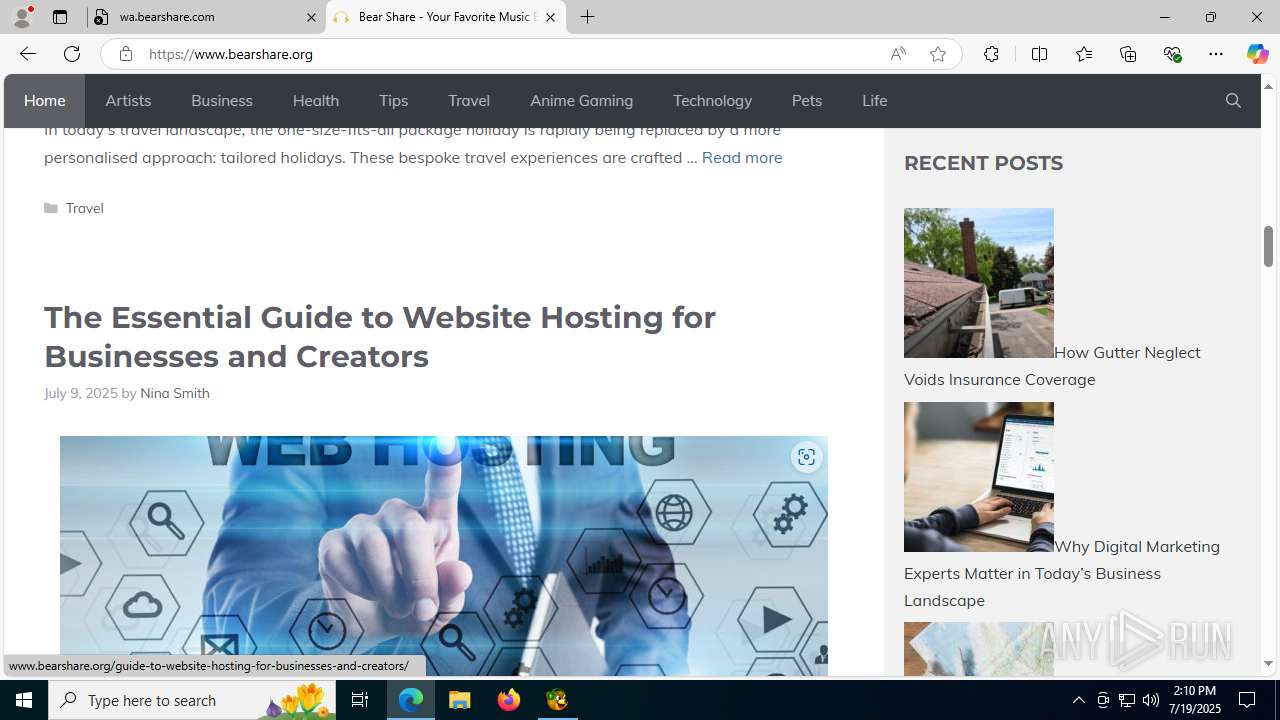The height and width of the screenshot is (720, 1280).
Task: Open browser Extensions icon
Action: [x=991, y=54]
